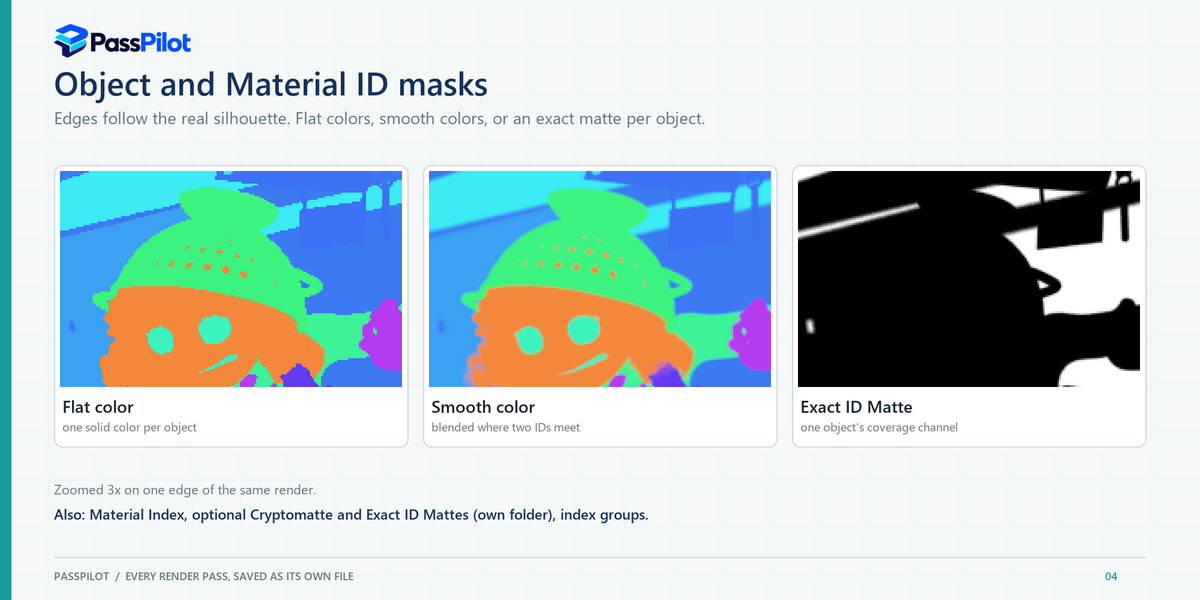The image size is (1200, 600).
Task: Open the Flat color mask thumbnail
Action: tap(231, 279)
